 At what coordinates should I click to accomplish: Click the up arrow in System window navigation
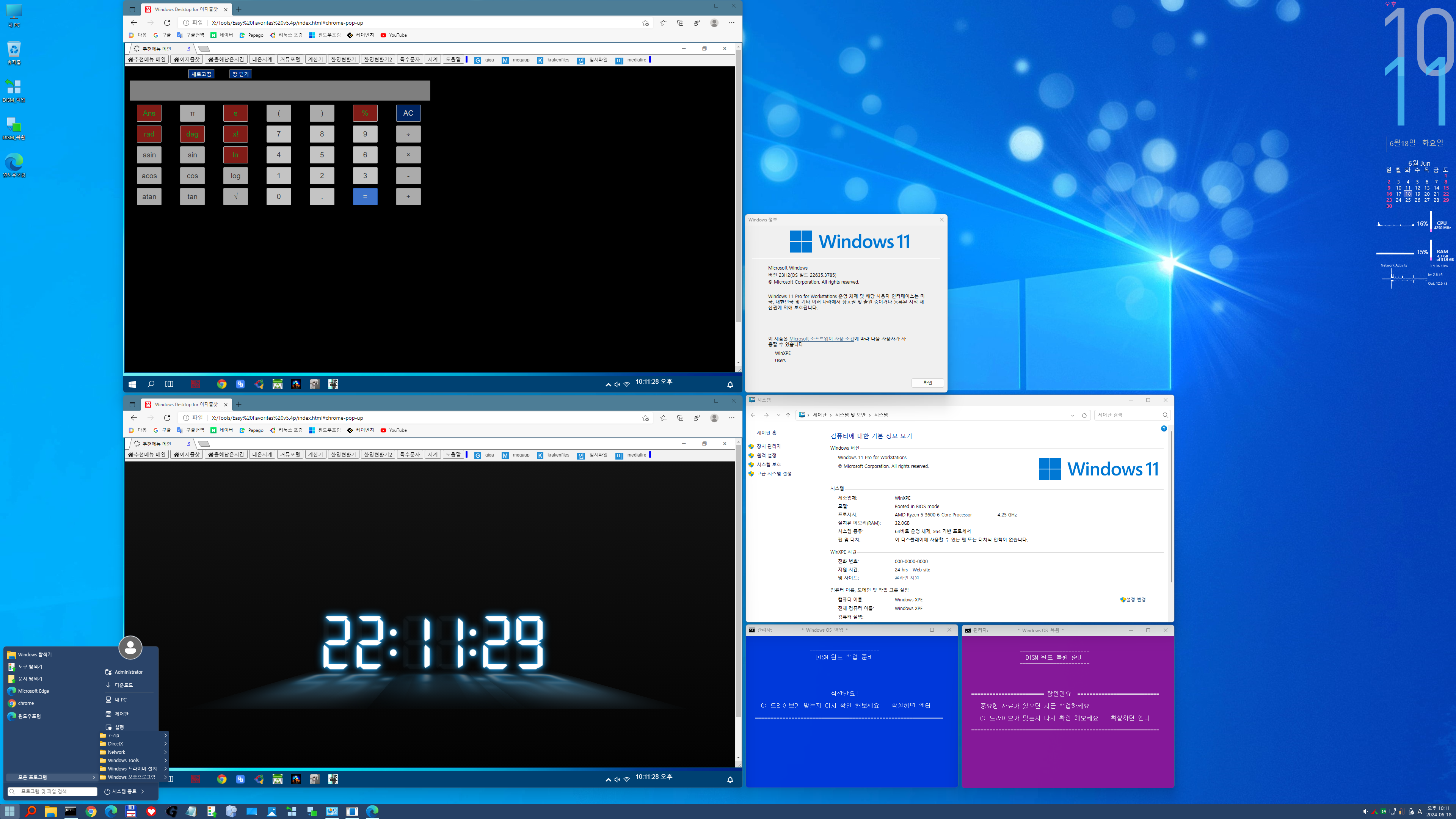[788, 415]
